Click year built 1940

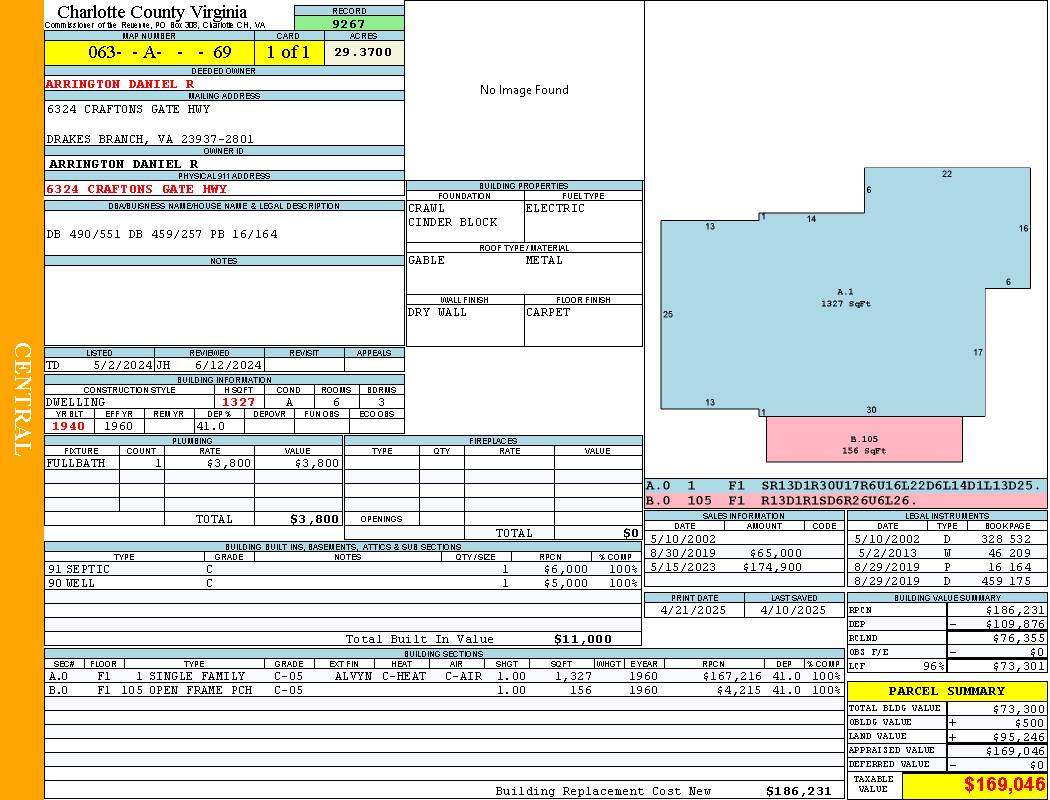point(69,426)
